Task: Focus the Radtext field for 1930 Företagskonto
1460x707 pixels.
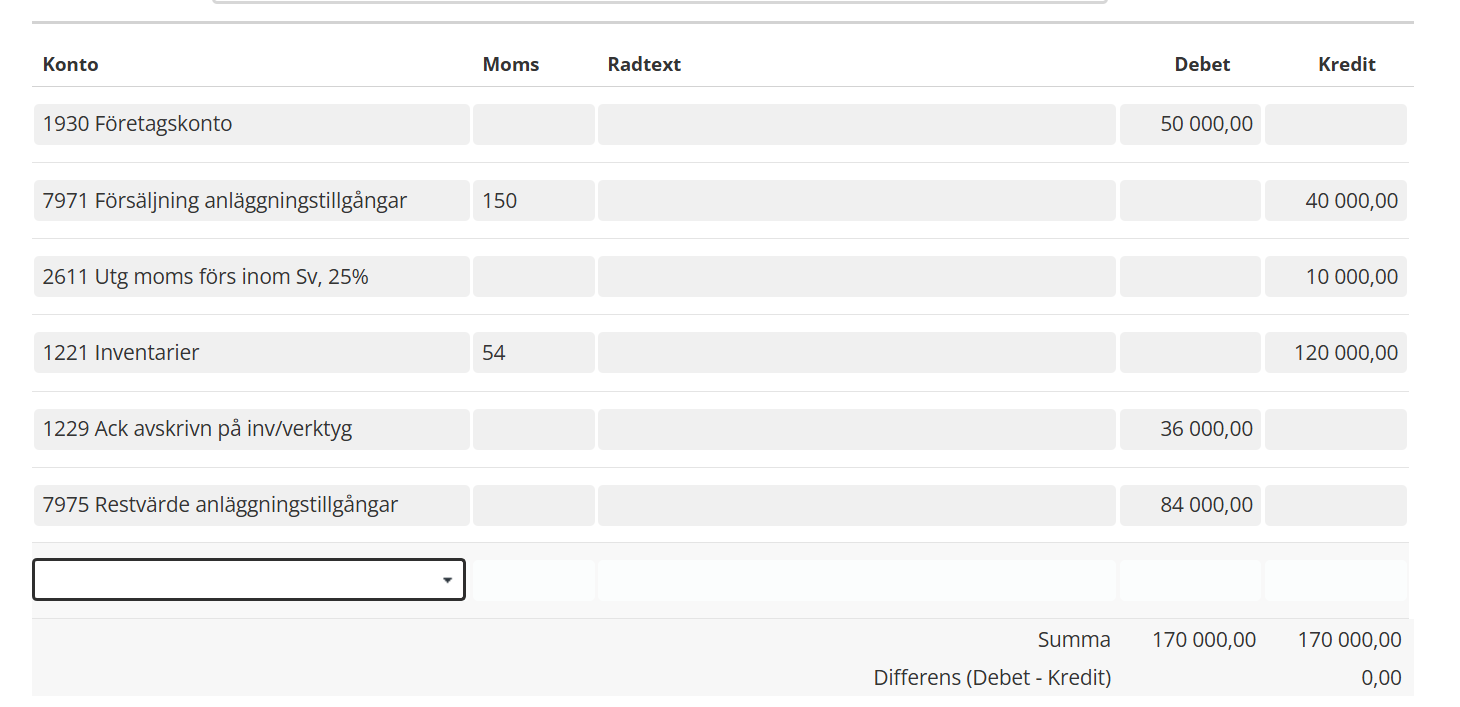Action: click(857, 124)
